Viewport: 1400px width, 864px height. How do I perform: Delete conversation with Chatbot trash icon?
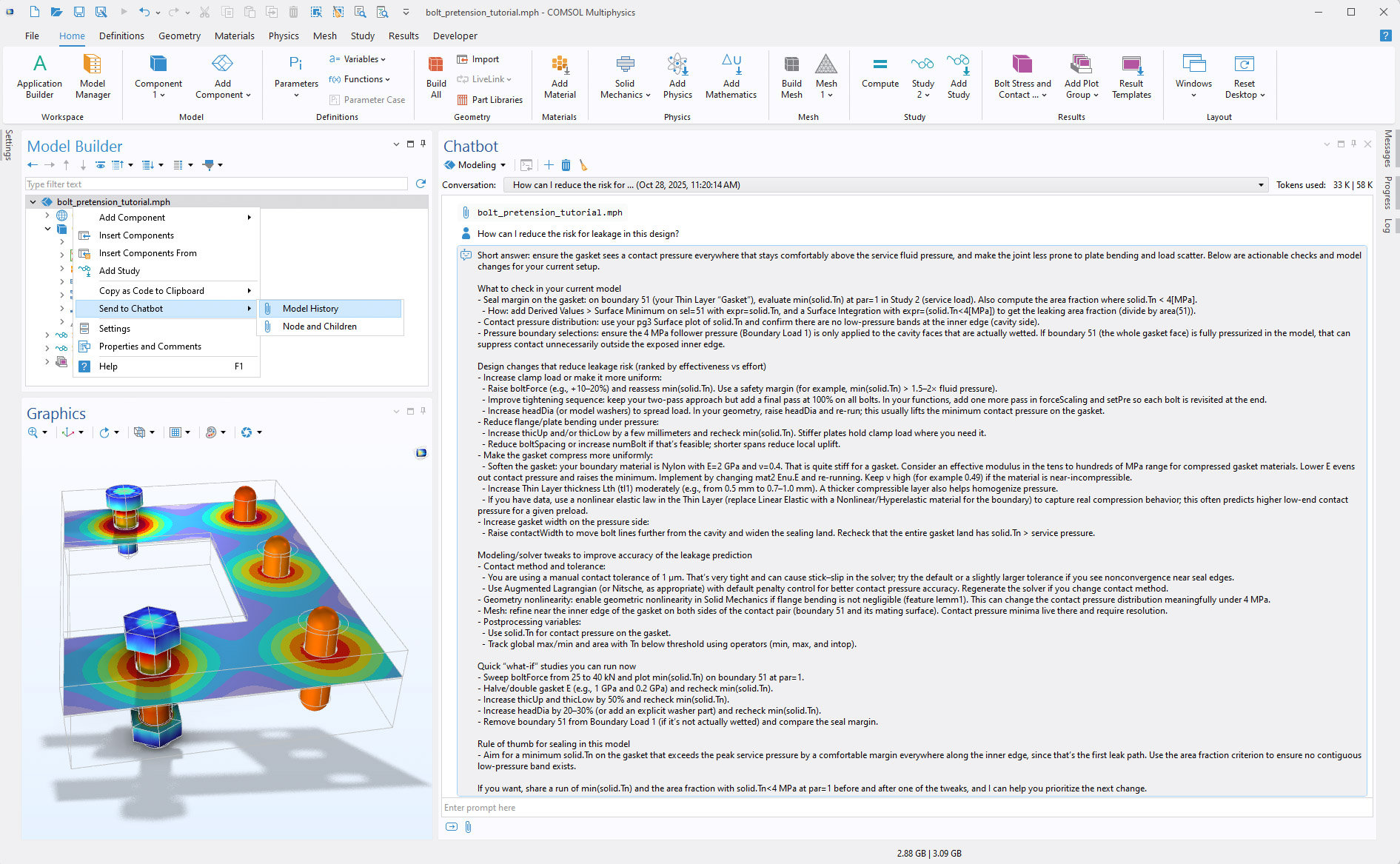566,165
